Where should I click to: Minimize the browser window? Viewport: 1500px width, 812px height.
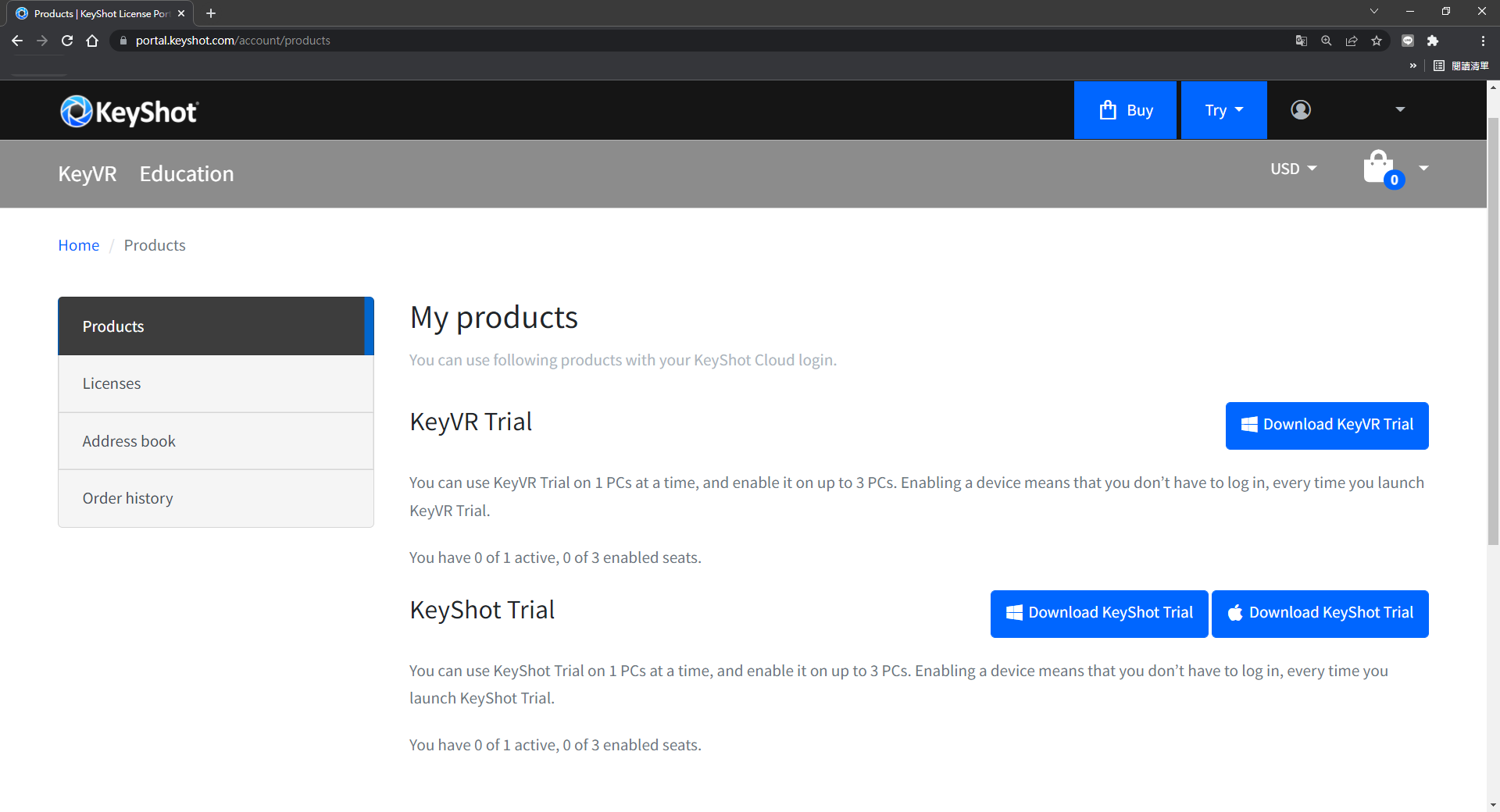pos(1410,11)
